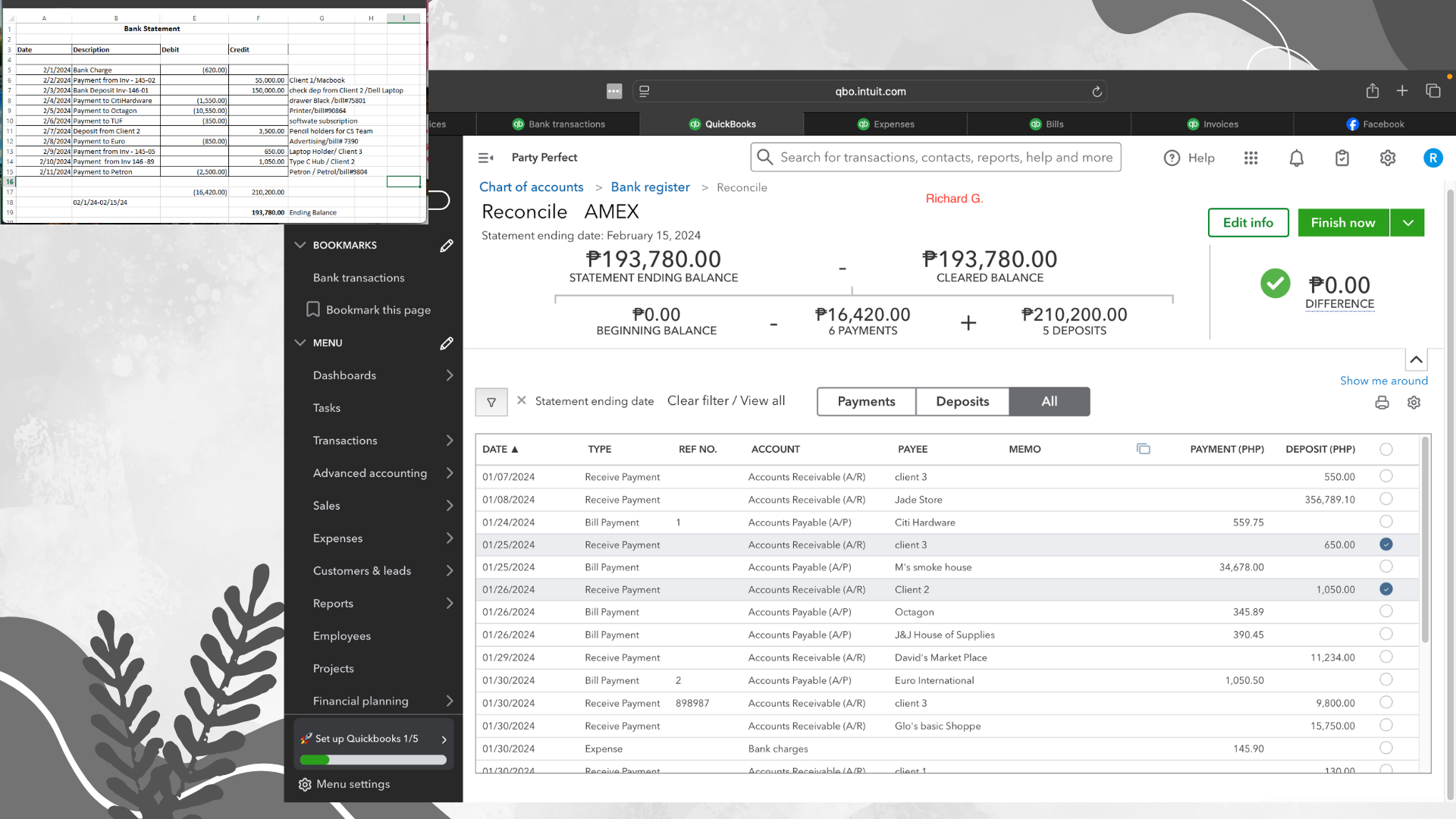Open the clipboard tasks icon in header
This screenshot has height=819, width=1456.
coord(1342,158)
